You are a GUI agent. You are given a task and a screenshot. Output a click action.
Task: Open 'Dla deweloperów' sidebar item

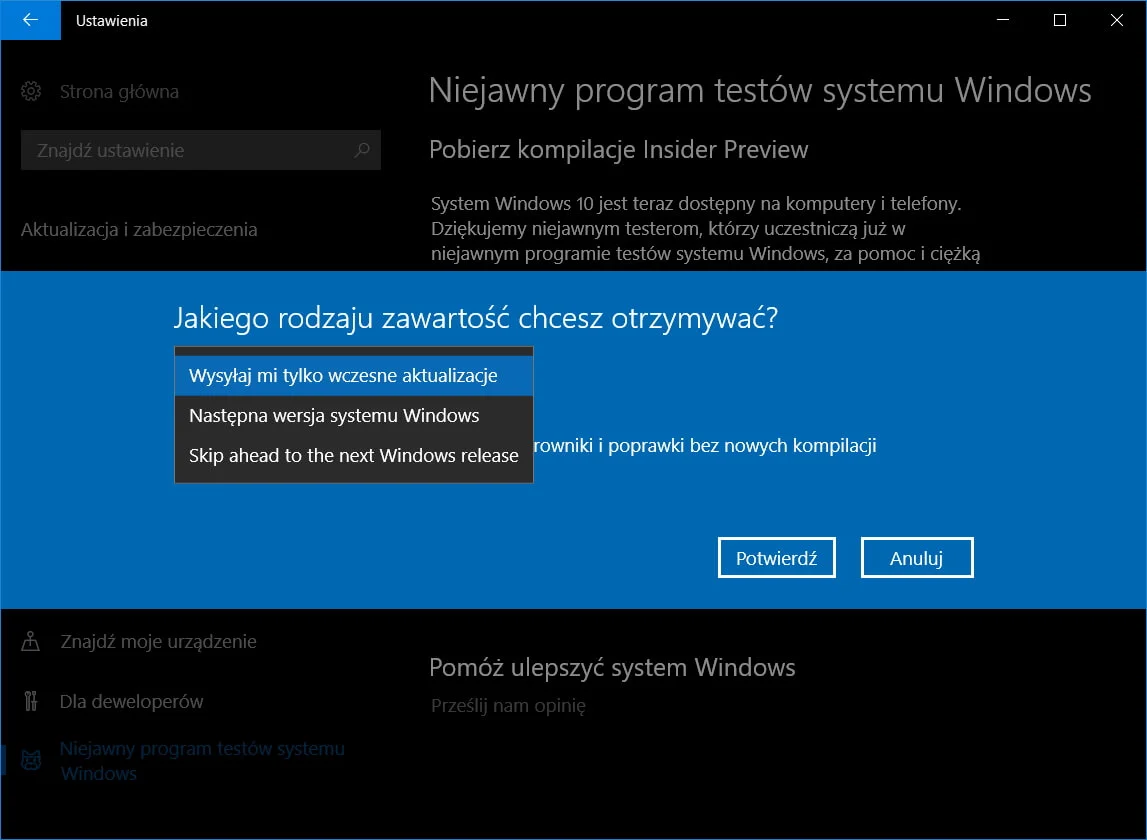point(131,701)
